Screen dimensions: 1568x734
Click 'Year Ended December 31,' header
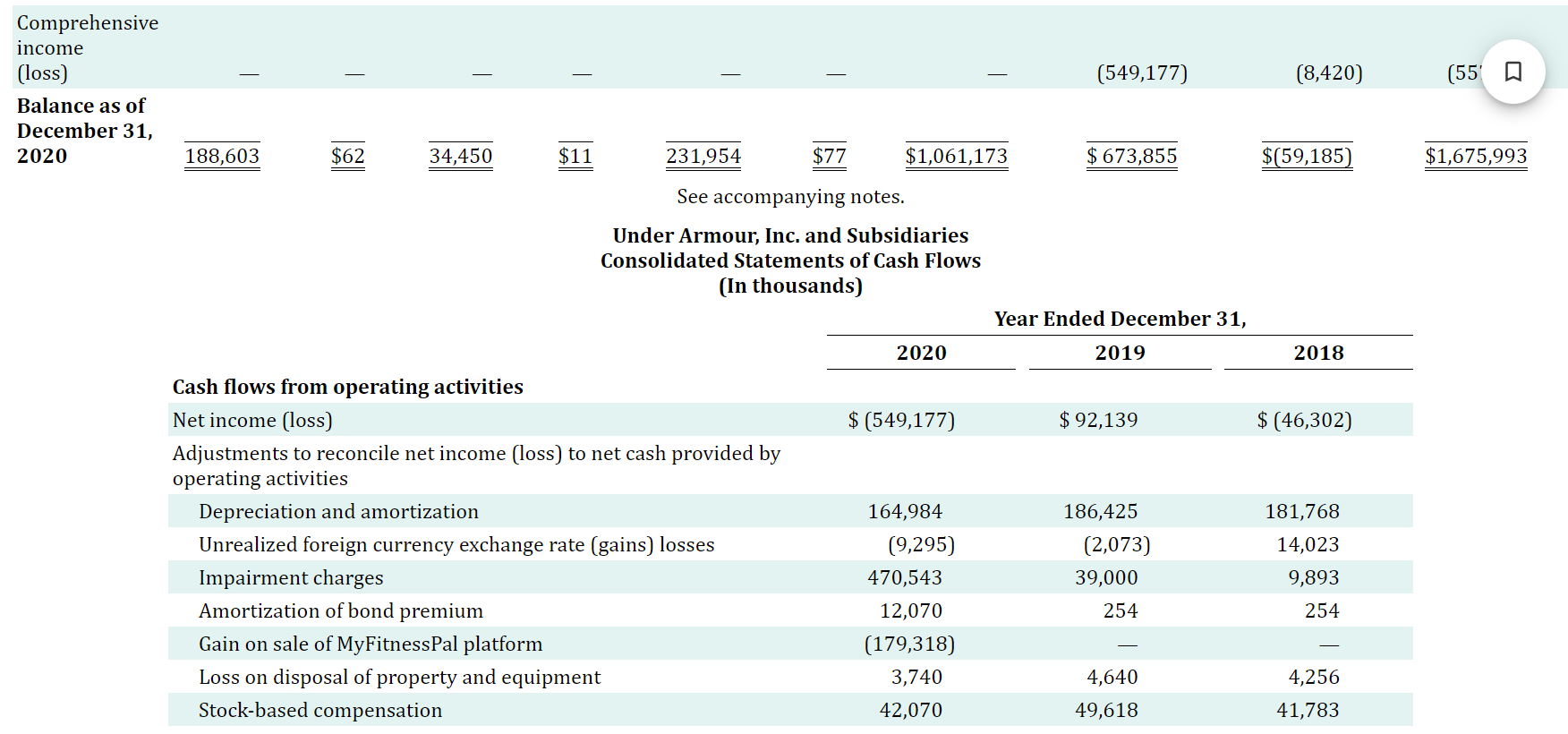1120,319
